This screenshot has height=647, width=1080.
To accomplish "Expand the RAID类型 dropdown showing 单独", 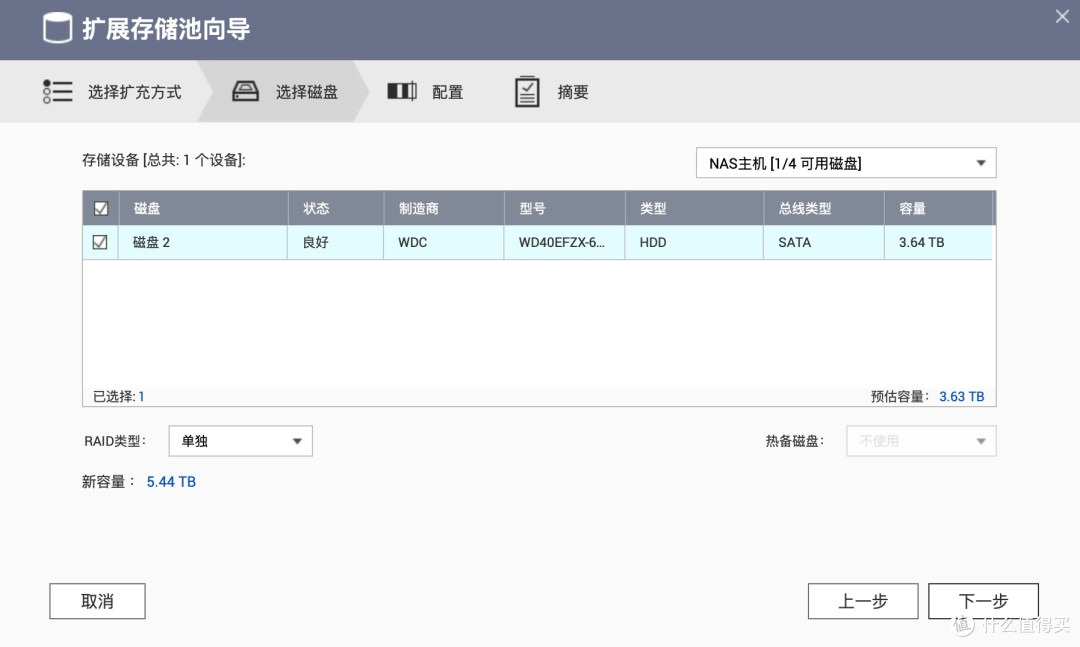I will click(x=240, y=440).
